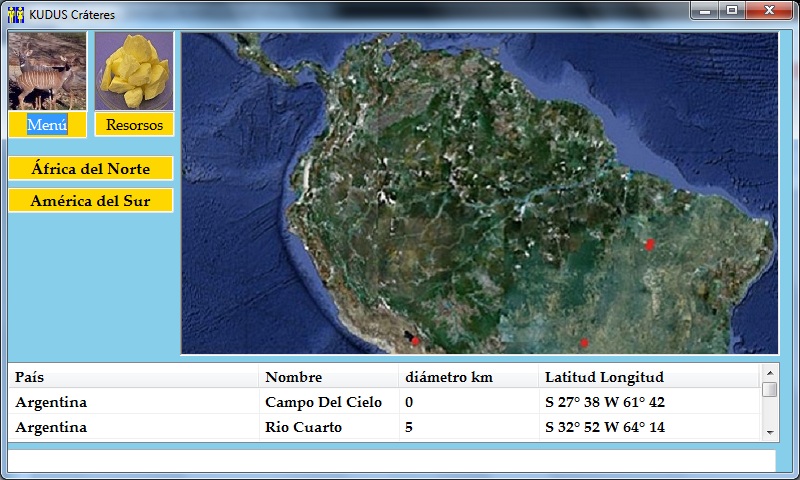Click the Latitud Longitud column header

tap(648, 377)
